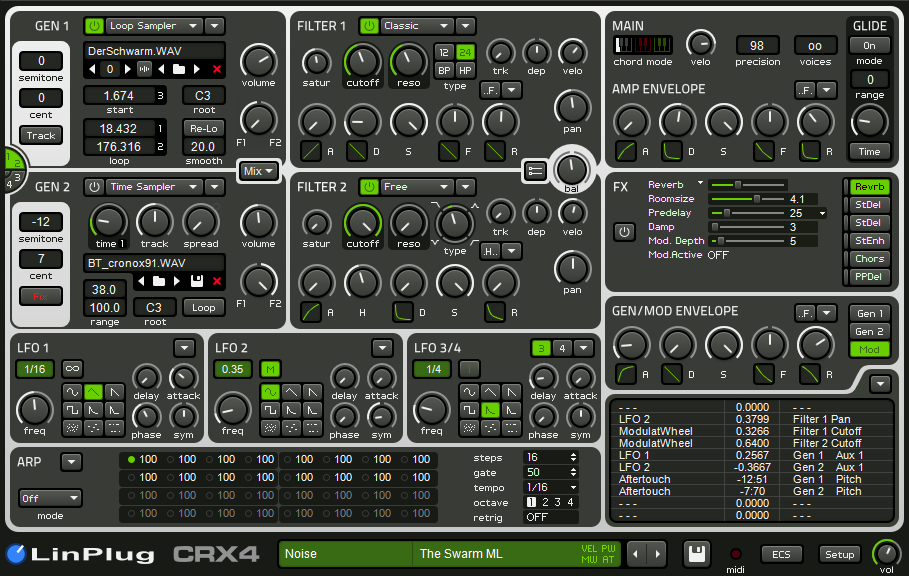Screen dimensions: 909x576
Task: Toggle Filter 2 power button
Action: pos(369,187)
